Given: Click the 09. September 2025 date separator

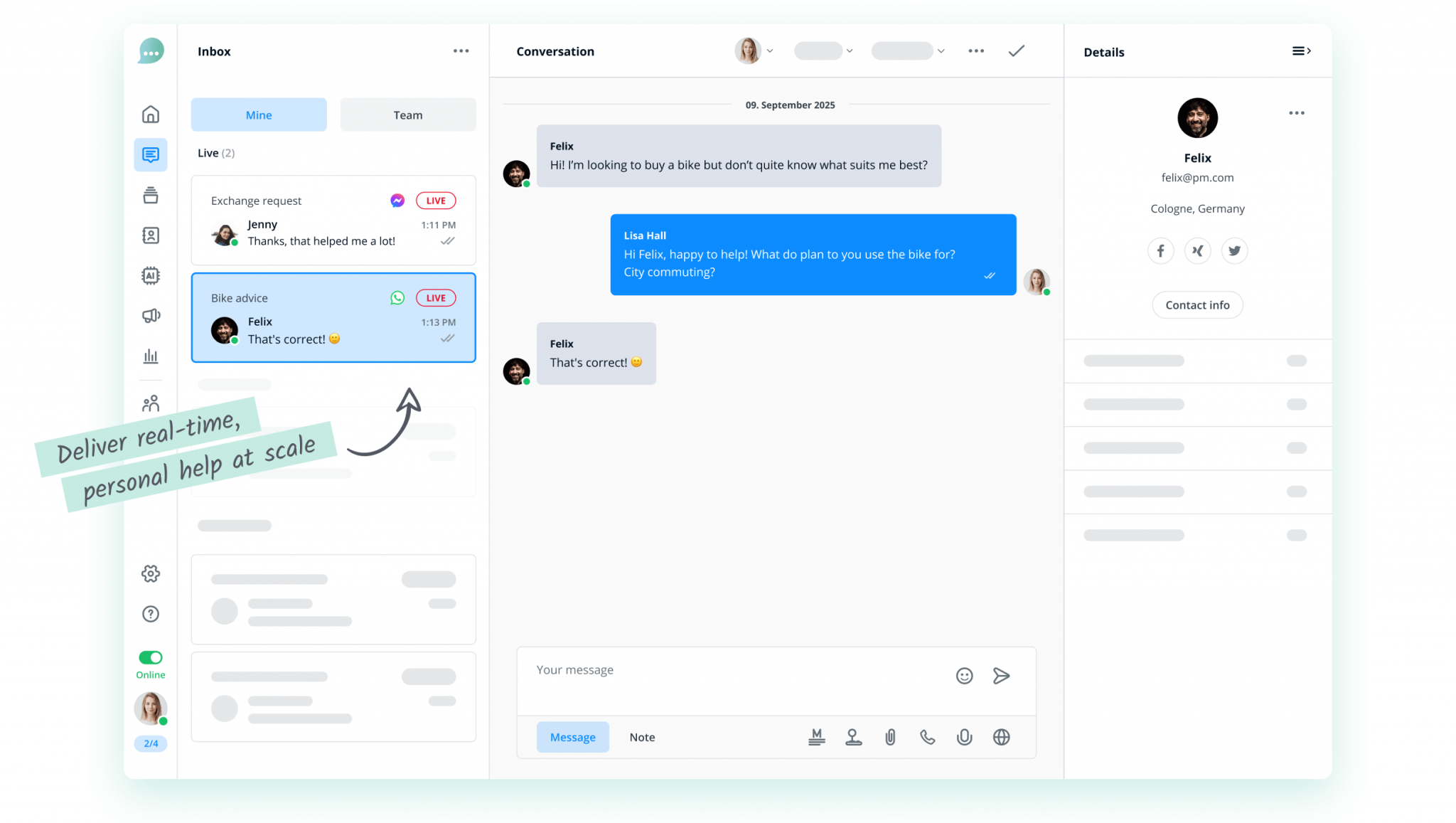Looking at the screenshot, I should point(790,105).
